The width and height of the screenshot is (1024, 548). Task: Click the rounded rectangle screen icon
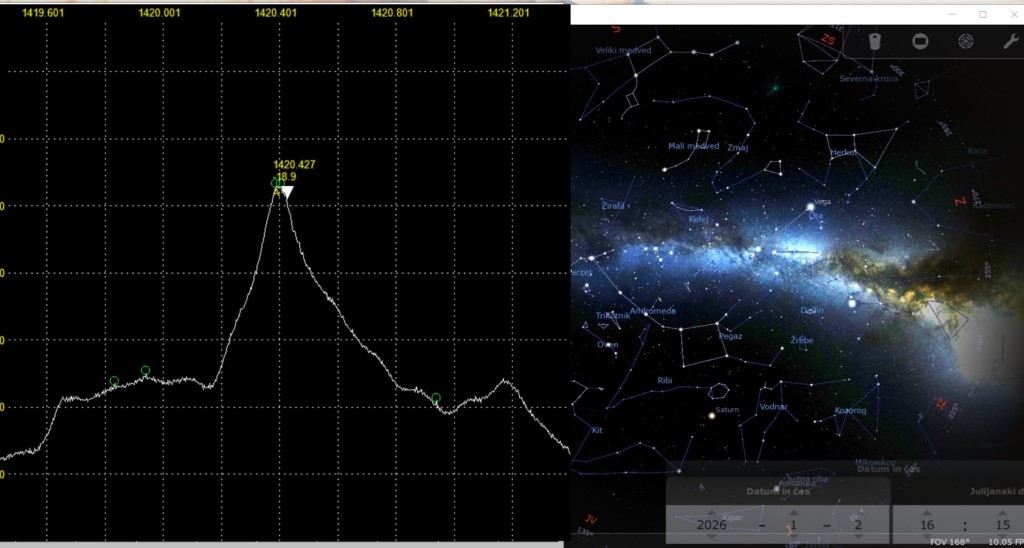(920, 41)
